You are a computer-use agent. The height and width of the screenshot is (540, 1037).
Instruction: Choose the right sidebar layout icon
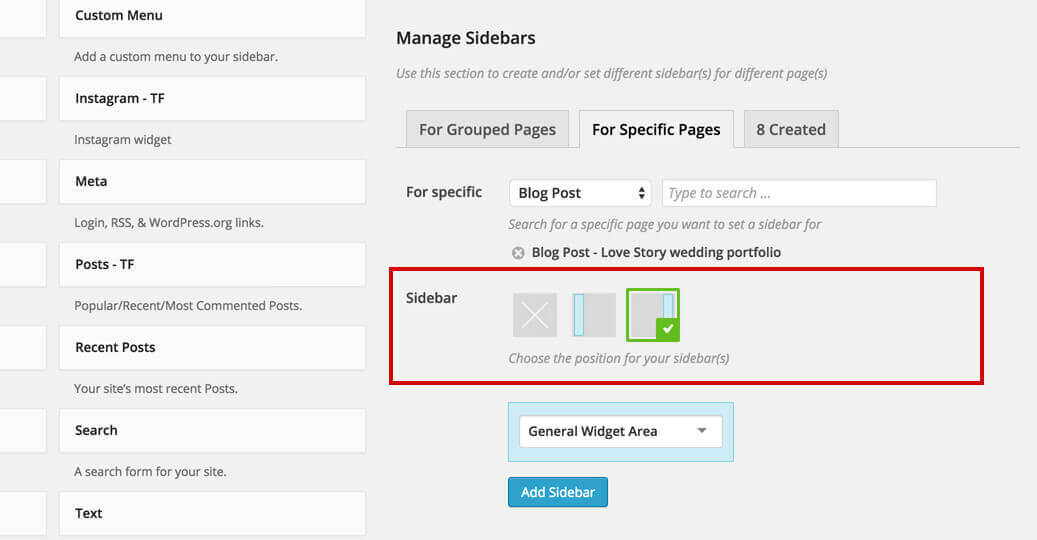tap(652, 314)
